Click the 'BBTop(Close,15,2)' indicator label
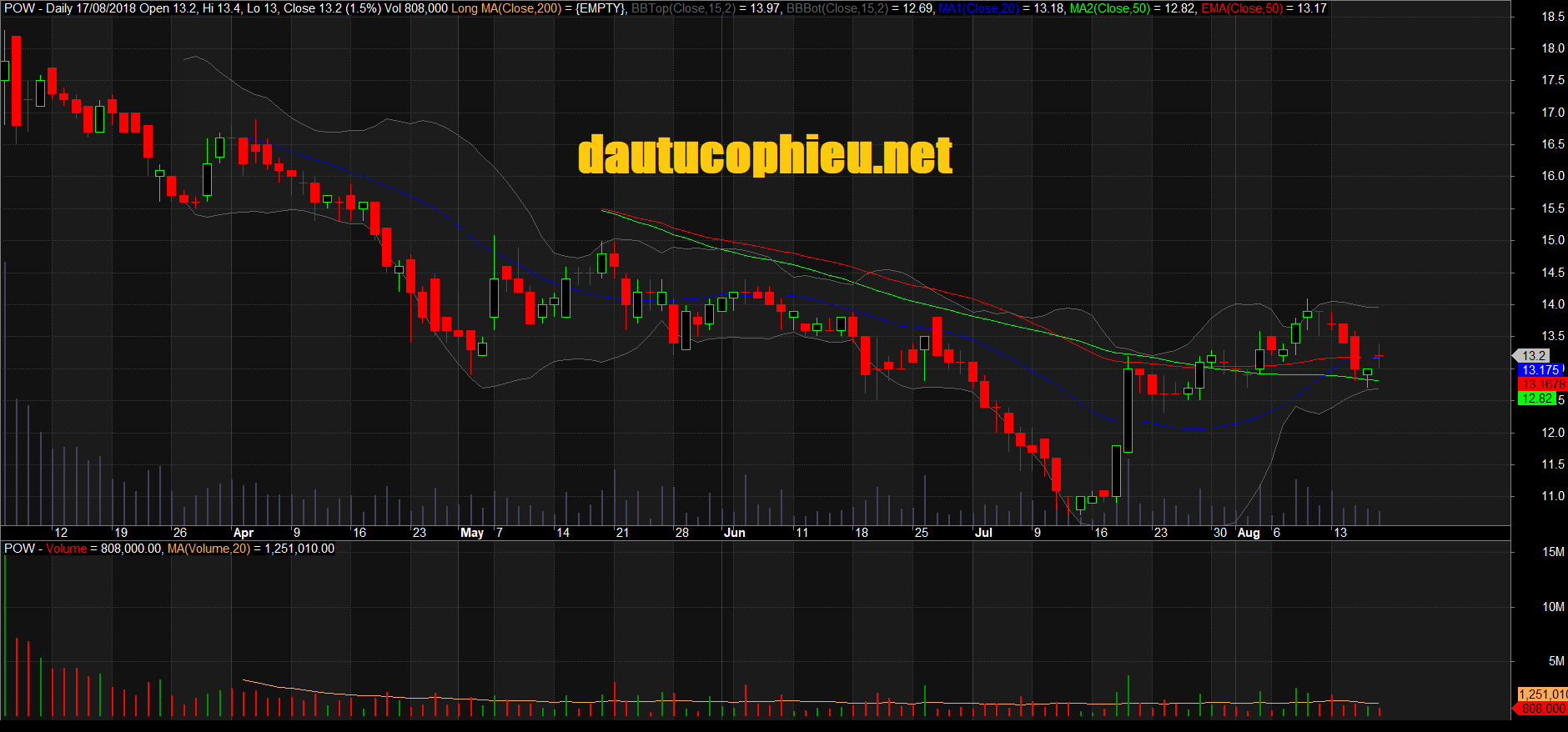The height and width of the screenshot is (732, 1568). 683,8
